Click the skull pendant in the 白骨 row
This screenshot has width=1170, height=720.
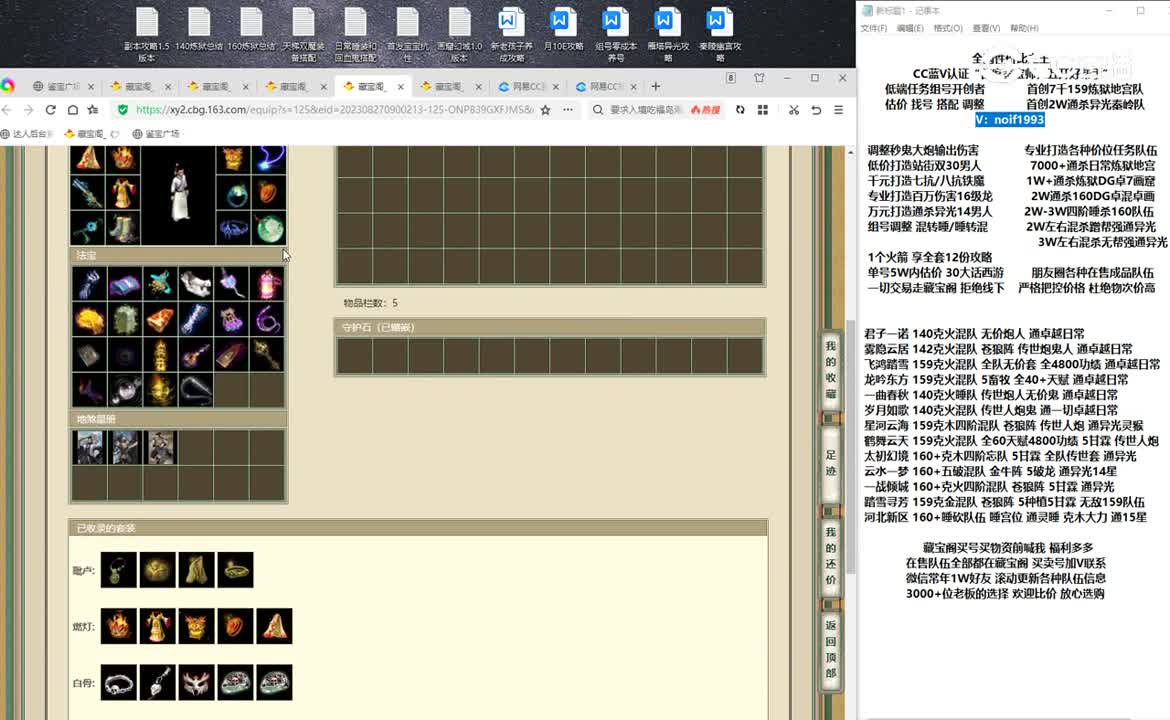pos(157,683)
